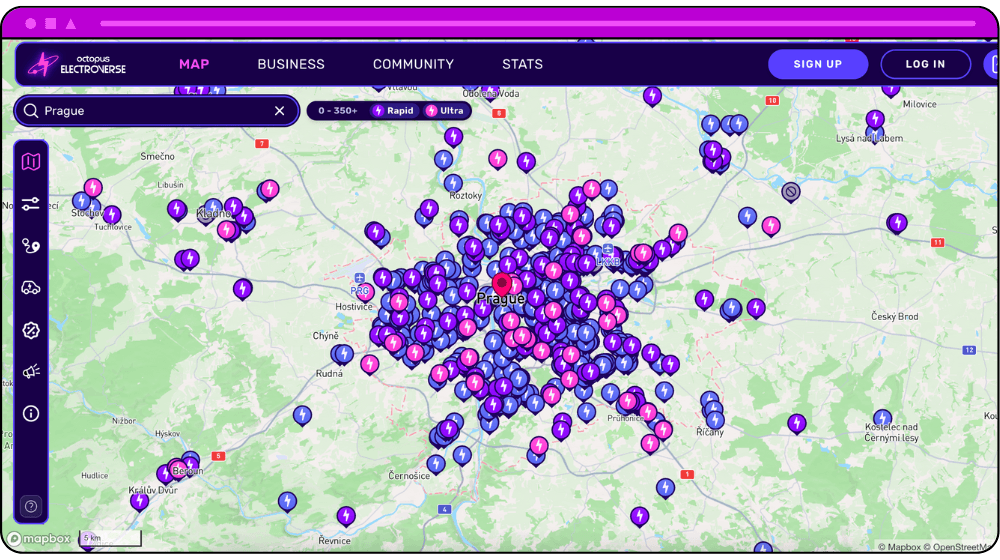The image size is (1000, 560).
Task: Click the Nižbor map label
Action: 124,421
